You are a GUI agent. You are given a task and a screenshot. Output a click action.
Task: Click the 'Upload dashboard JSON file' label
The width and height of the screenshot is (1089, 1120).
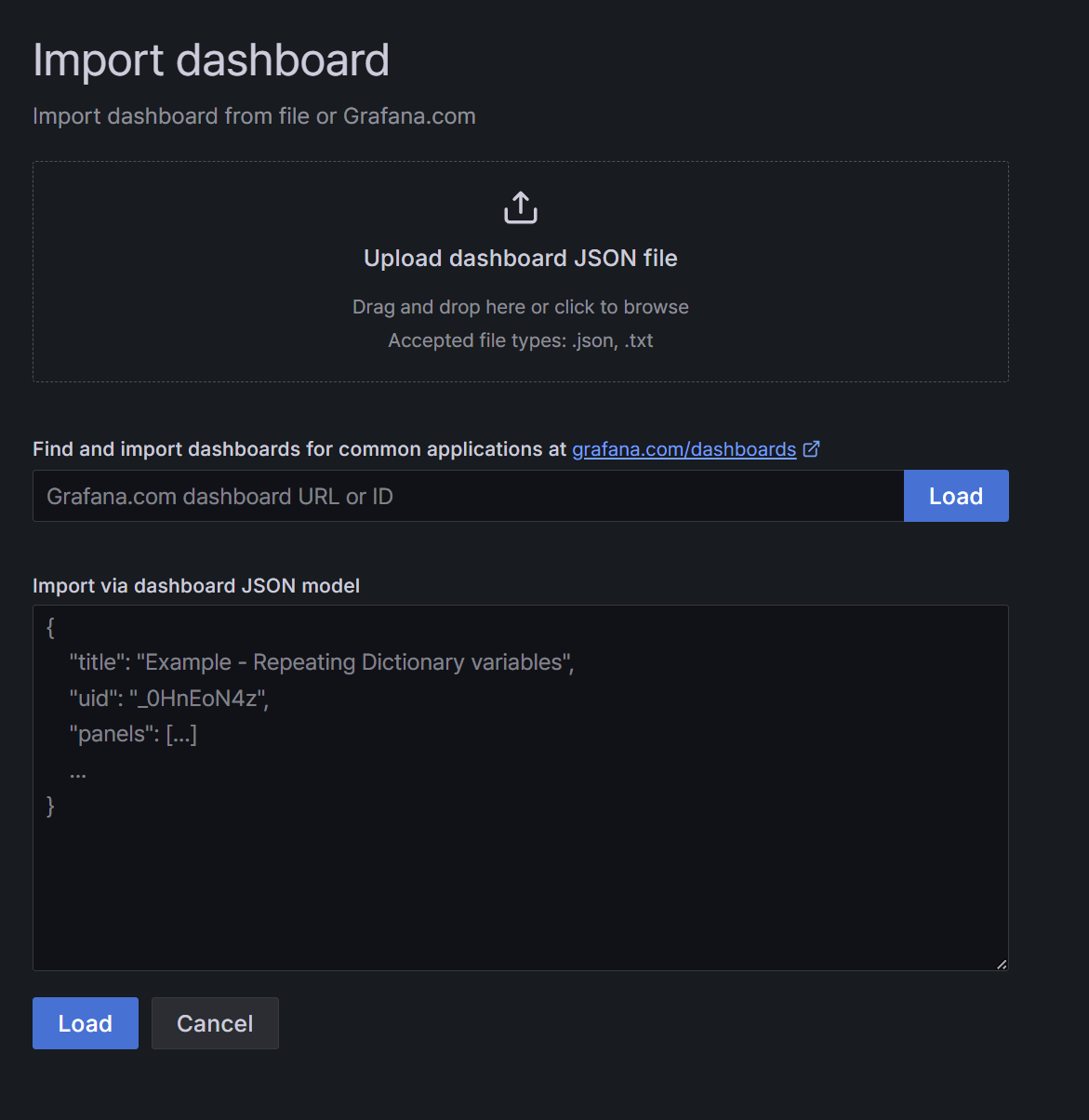521,258
